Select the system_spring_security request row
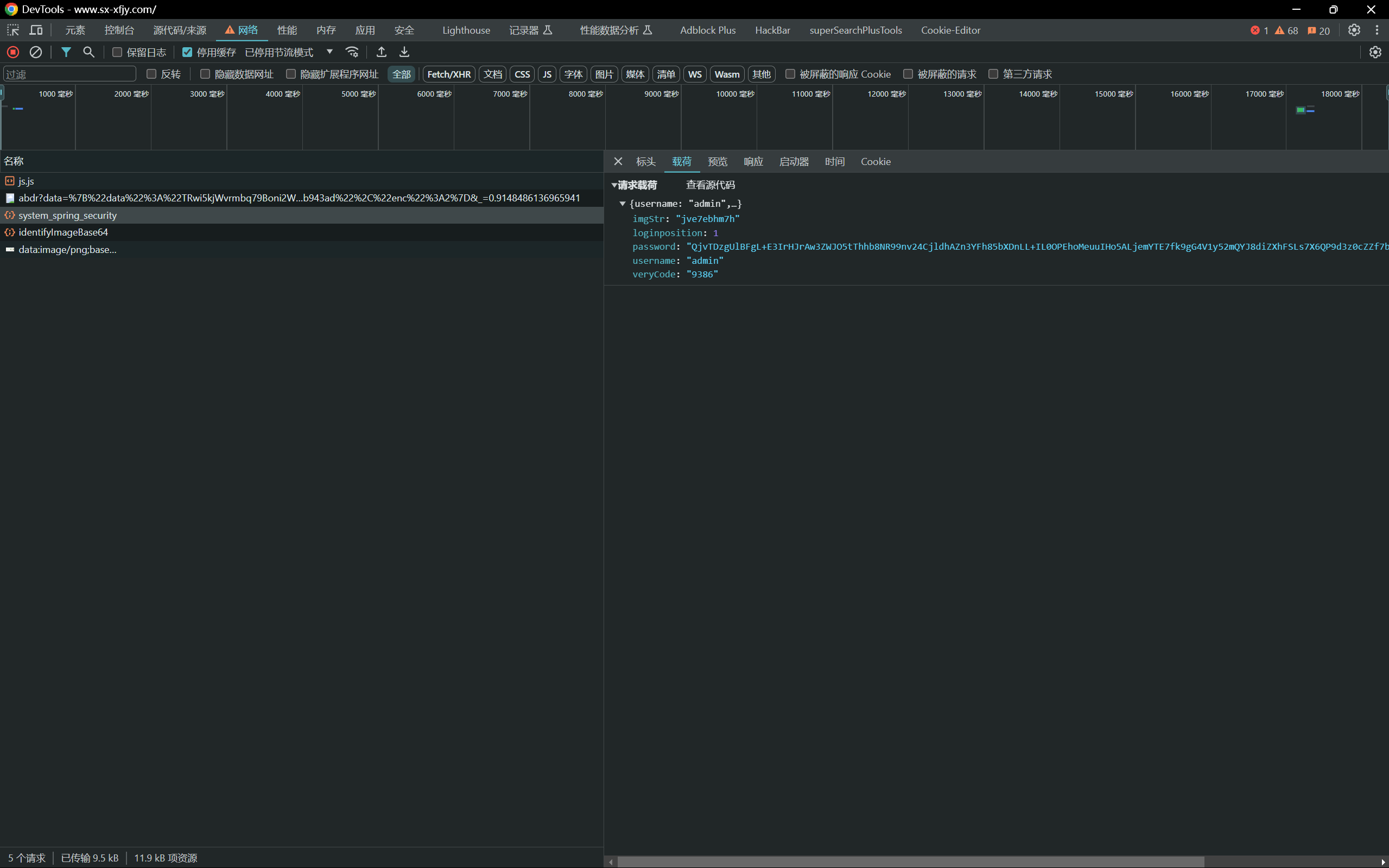This screenshot has width=1389, height=868. 301,216
